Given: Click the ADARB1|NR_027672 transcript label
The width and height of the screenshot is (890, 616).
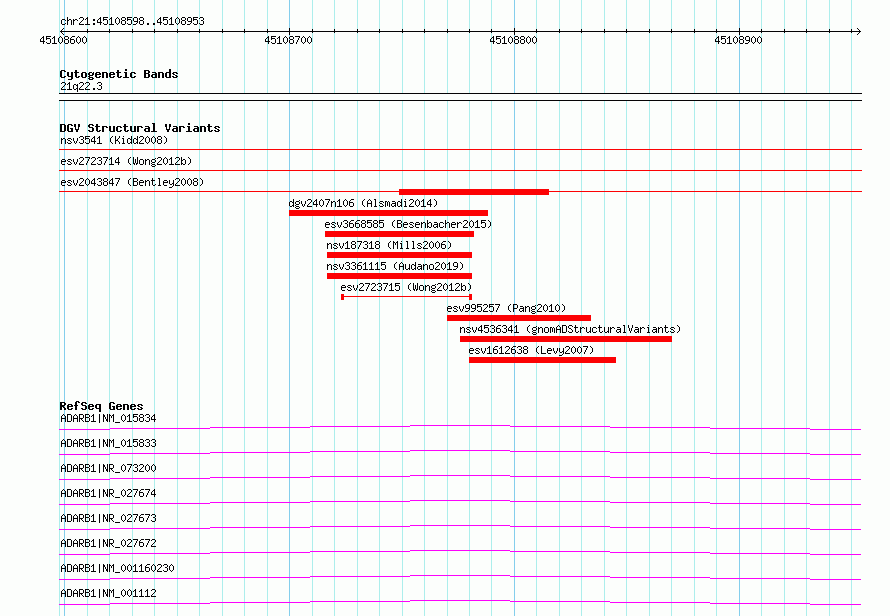Looking at the screenshot, I should point(108,543).
